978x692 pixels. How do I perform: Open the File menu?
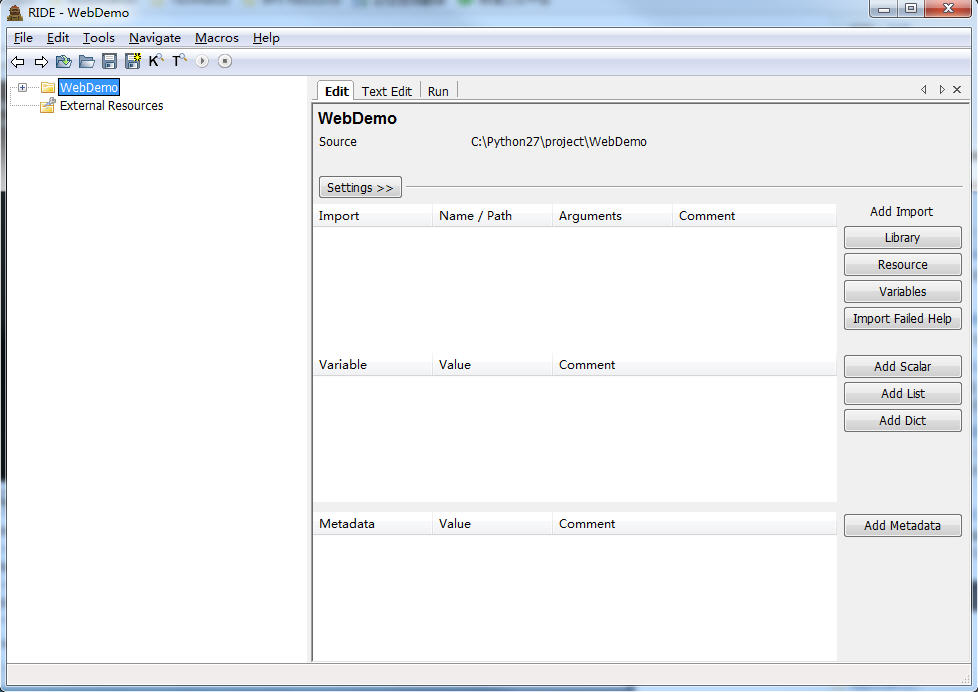tap(23, 38)
